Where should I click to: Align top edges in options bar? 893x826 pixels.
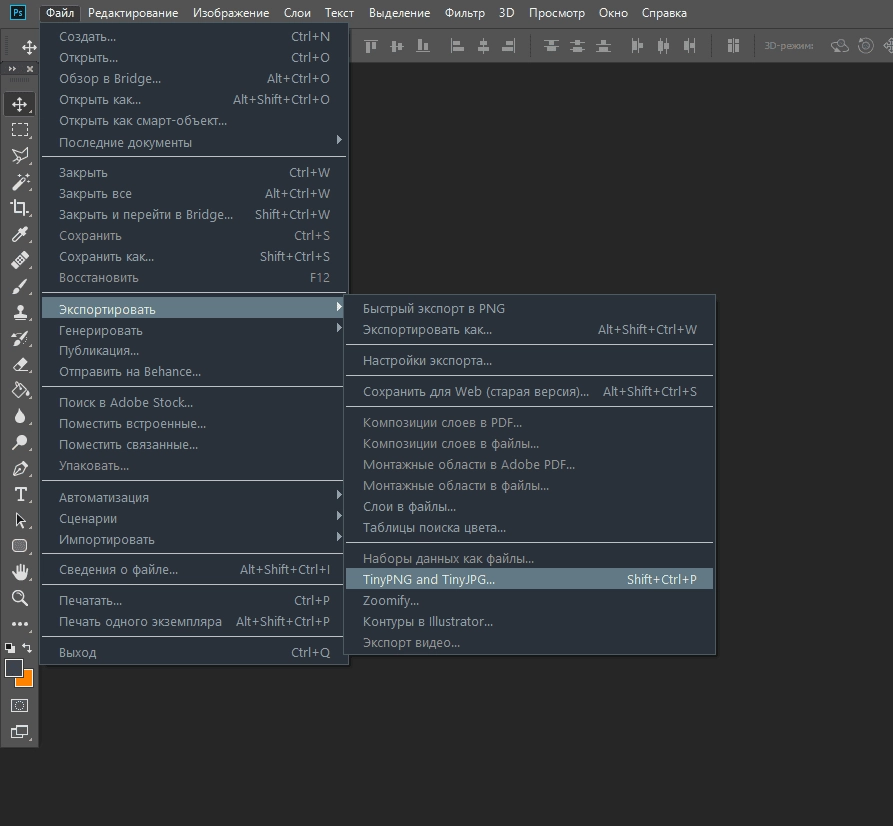click(371, 46)
